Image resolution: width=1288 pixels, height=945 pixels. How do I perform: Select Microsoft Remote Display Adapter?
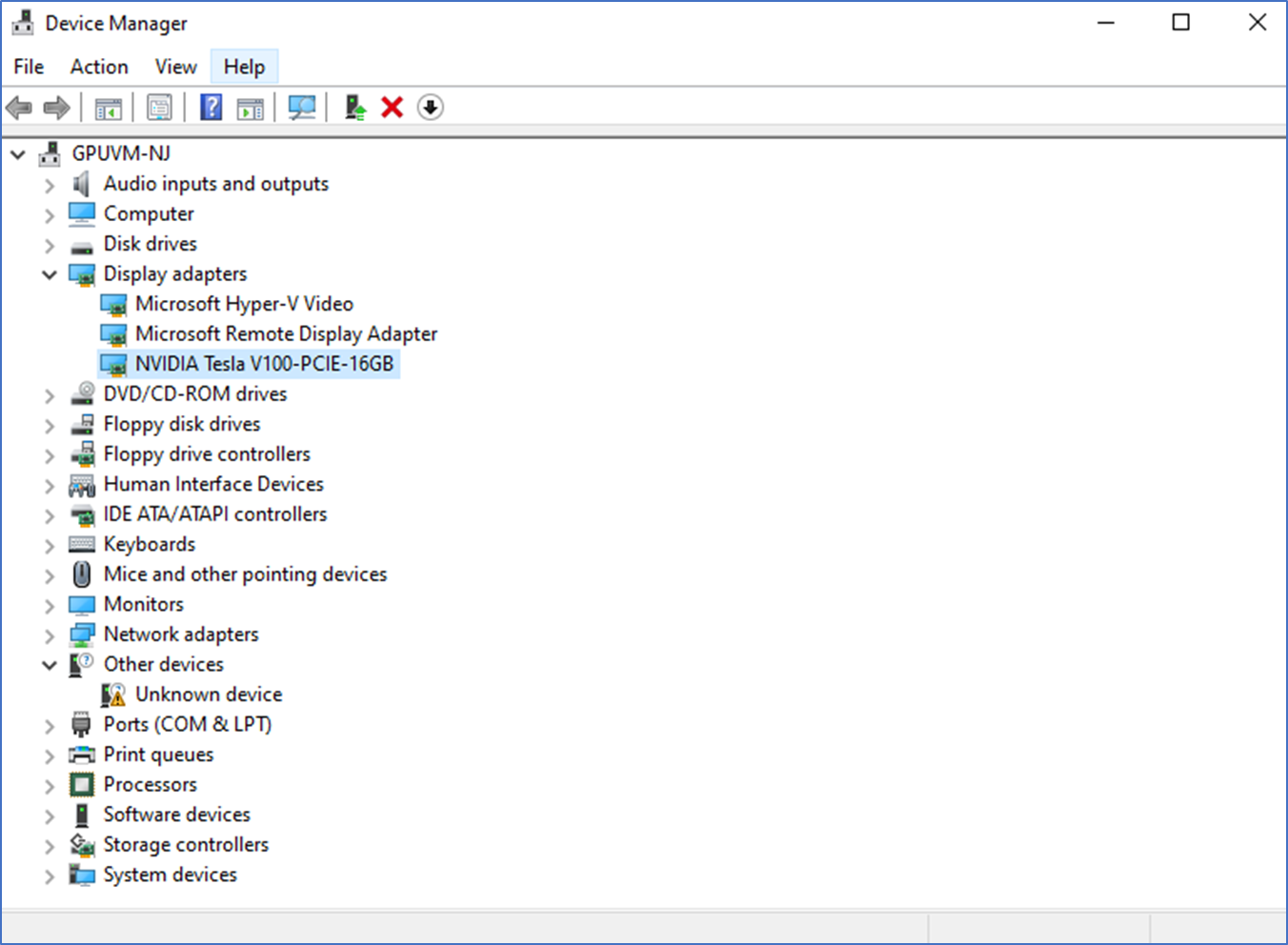pyautogui.click(x=286, y=334)
